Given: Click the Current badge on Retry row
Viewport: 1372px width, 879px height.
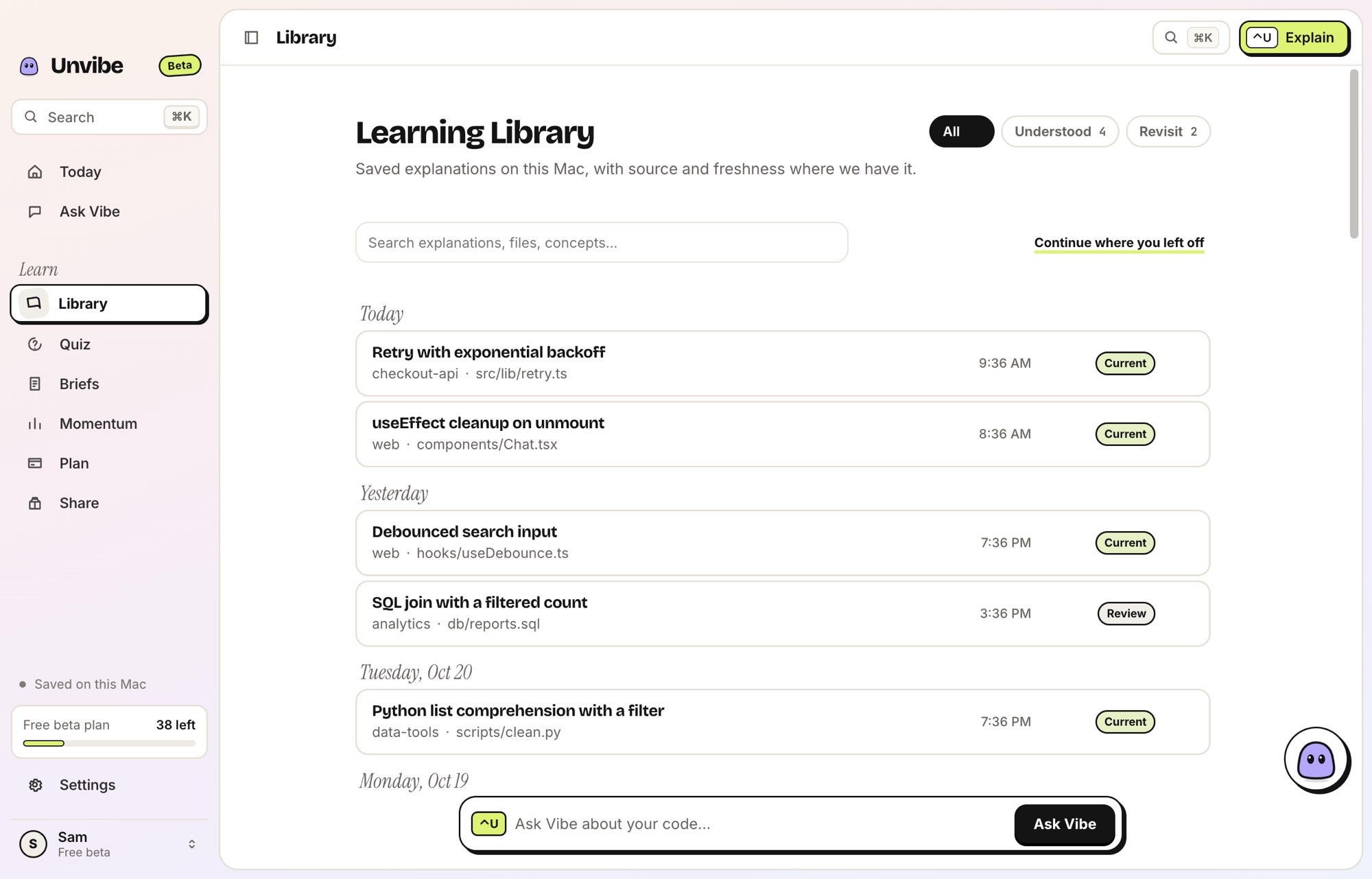Looking at the screenshot, I should click(1125, 364).
